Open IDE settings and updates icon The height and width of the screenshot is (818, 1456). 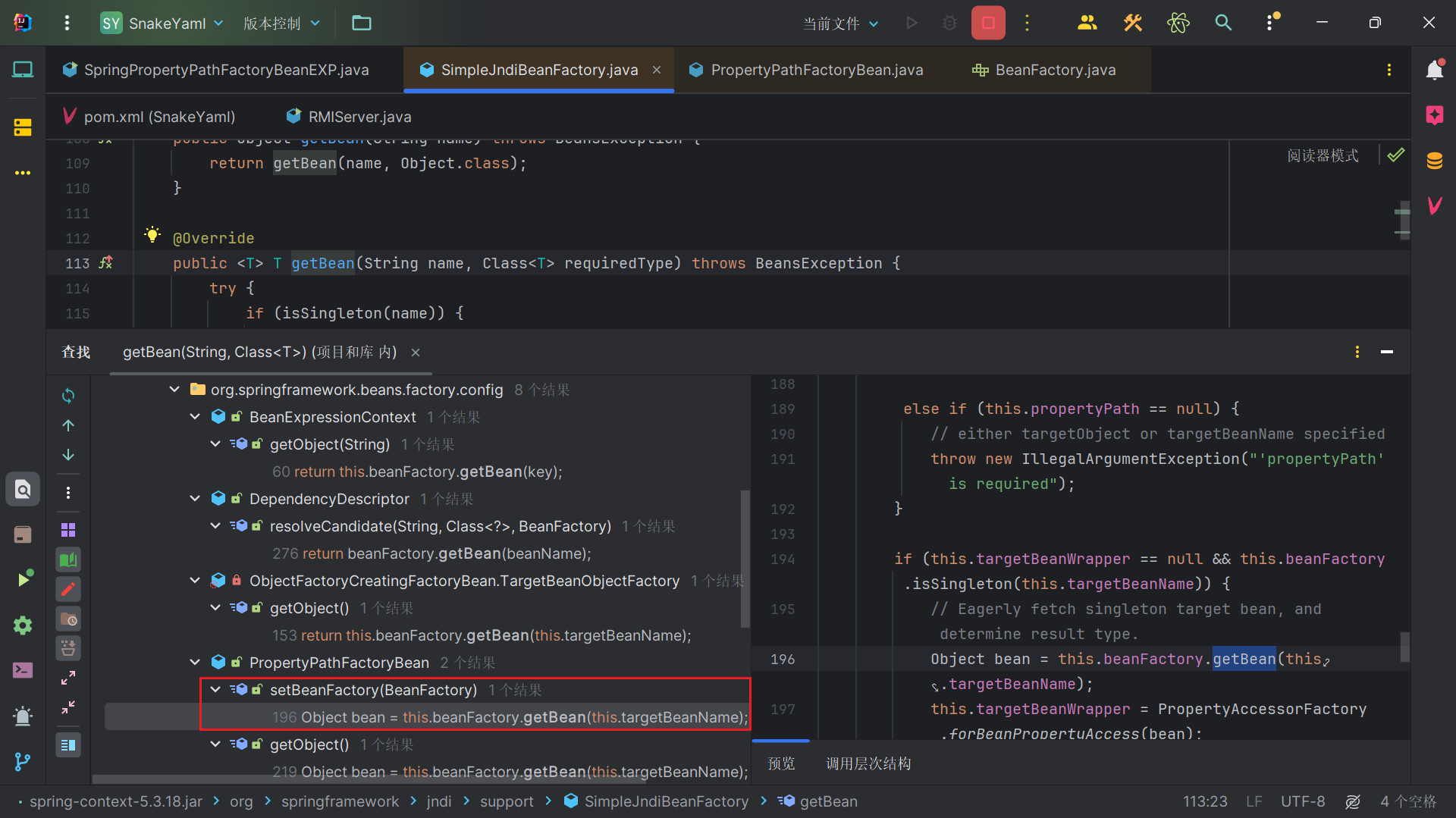tap(1272, 23)
